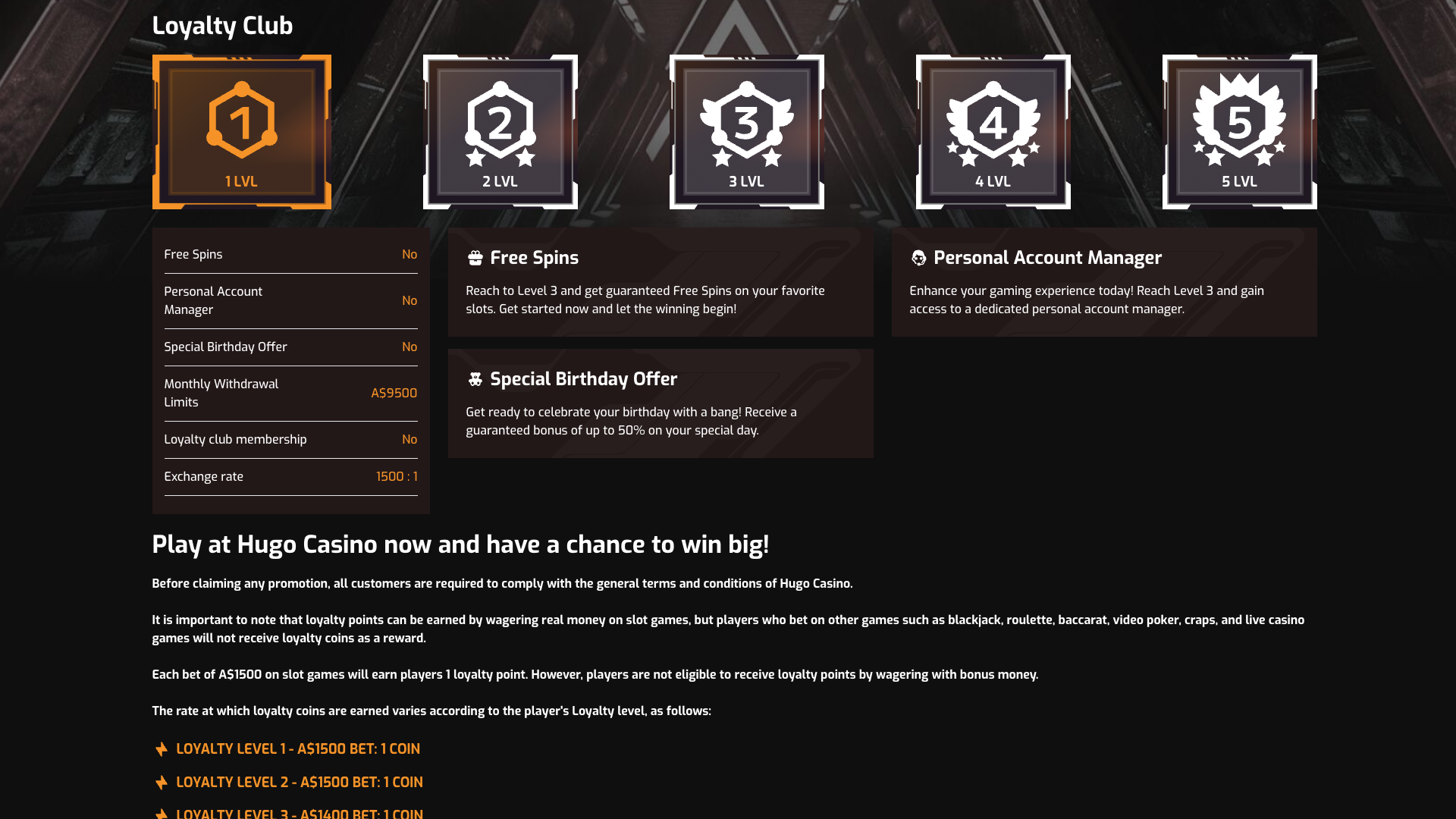Click the Special Birthday Offer card heading

click(x=583, y=379)
